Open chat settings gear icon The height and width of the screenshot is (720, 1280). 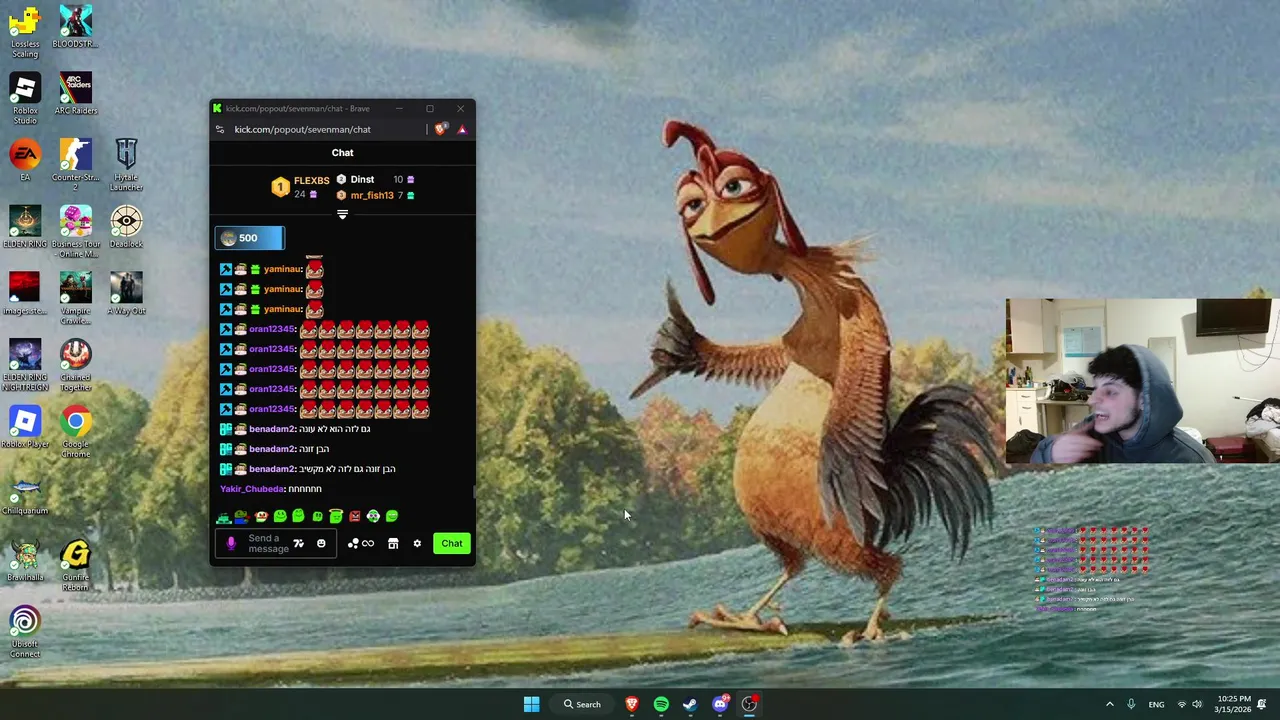point(417,544)
